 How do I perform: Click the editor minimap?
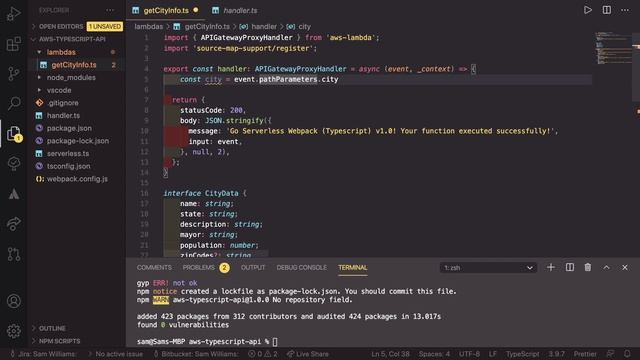(x=612, y=48)
